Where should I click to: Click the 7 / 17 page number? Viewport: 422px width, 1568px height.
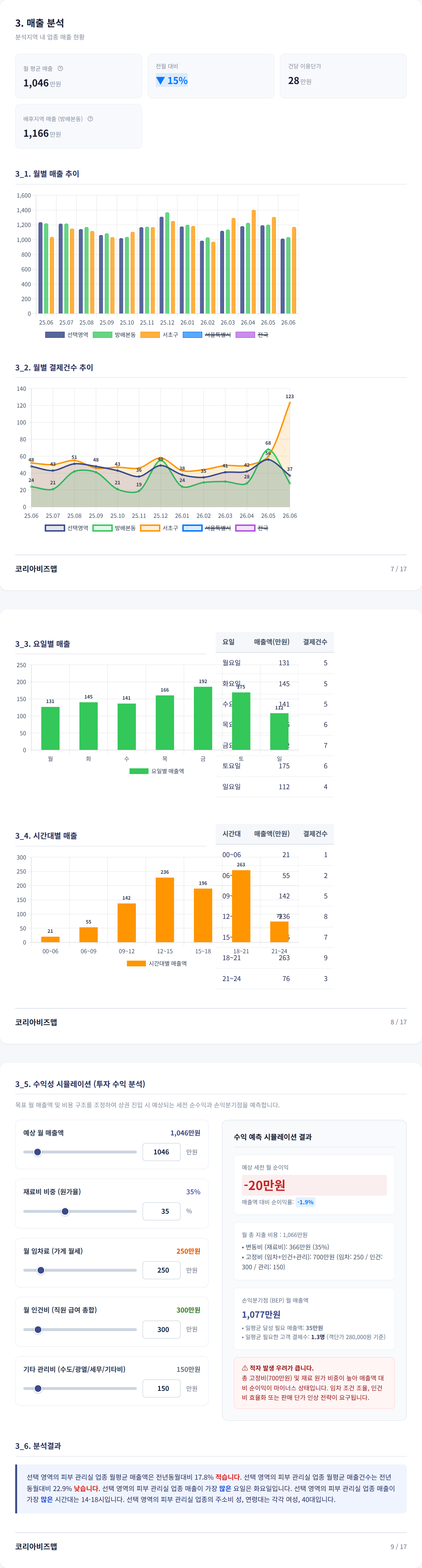click(399, 569)
